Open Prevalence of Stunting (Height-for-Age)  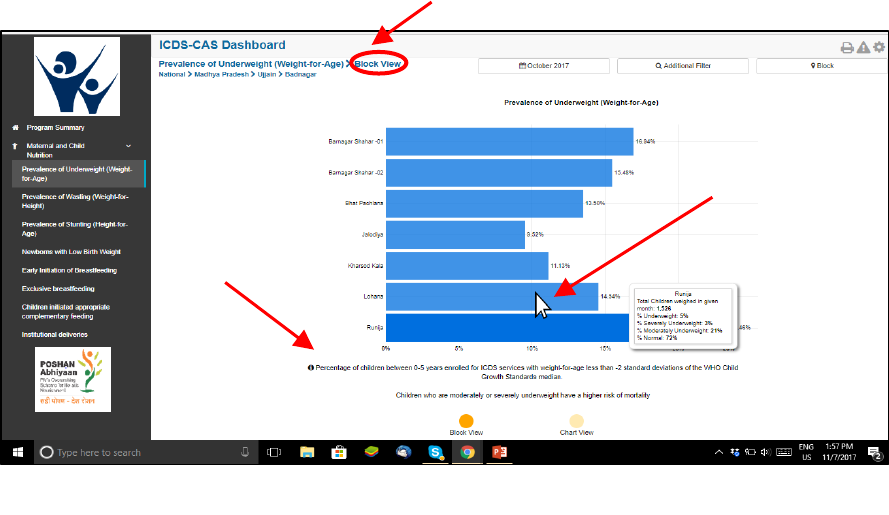pos(75,229)
